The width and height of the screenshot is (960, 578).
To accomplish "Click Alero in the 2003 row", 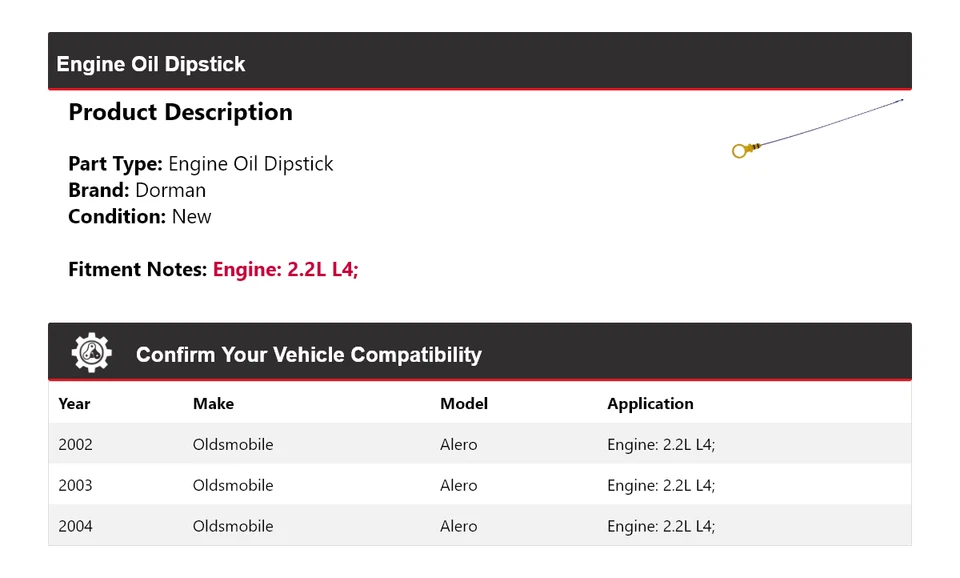I will coord(459,485).
